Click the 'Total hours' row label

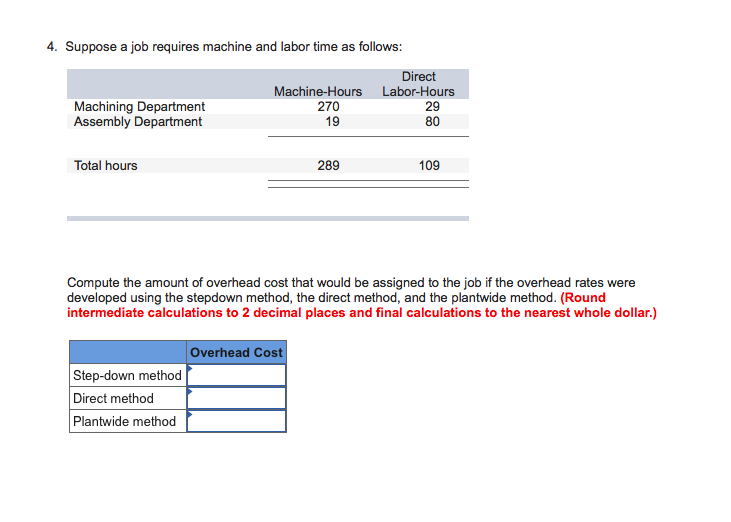tap(106, 165)
